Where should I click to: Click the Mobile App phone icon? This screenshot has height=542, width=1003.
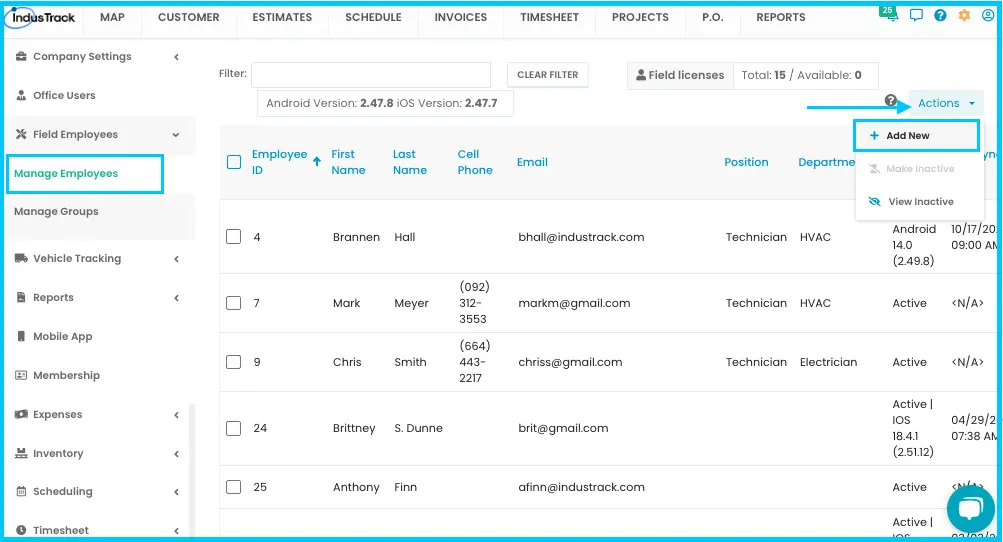[x=21, y=337]
